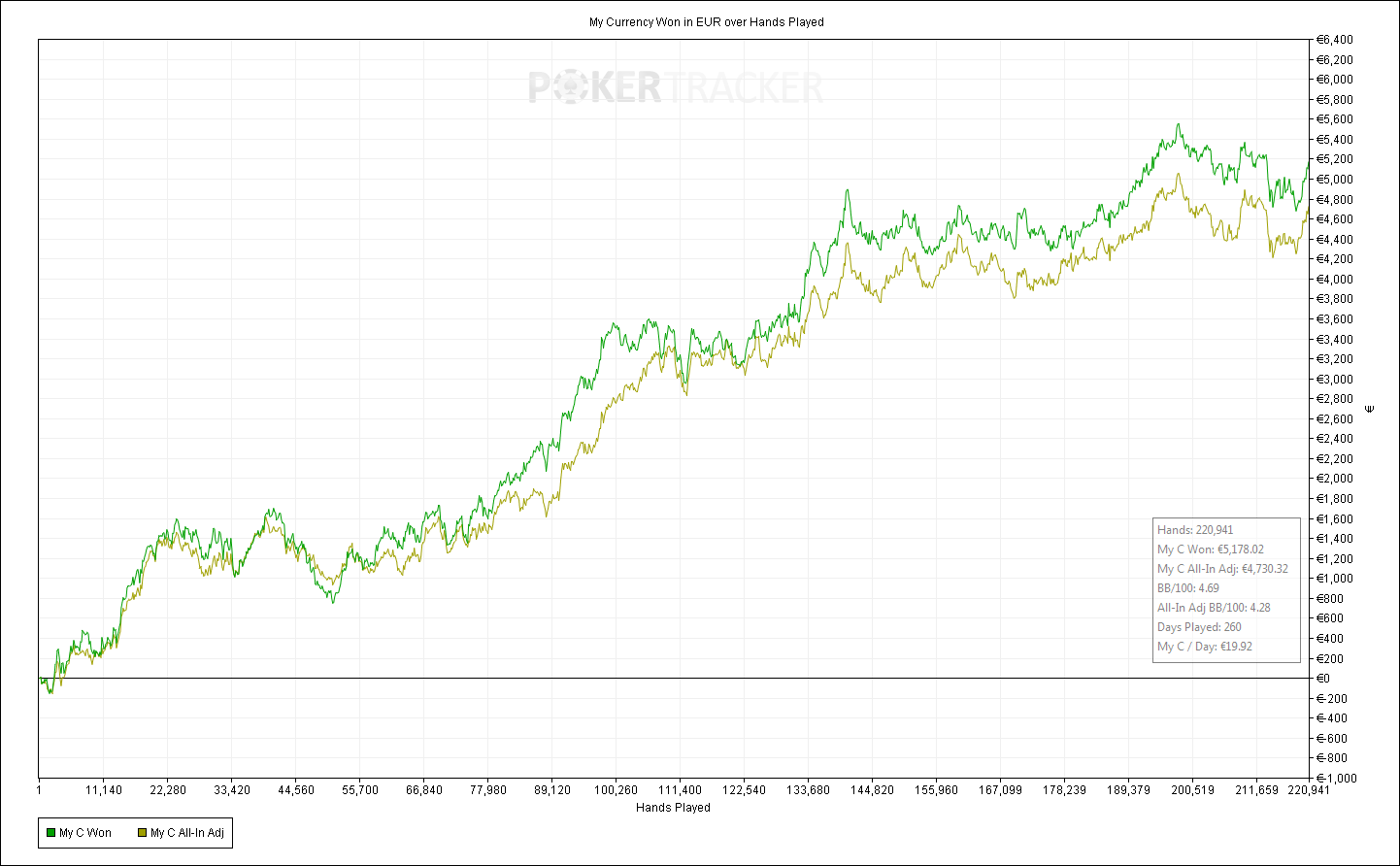Click the BB/100: 4.69 stat line
1400x866 pixels.
(x=1187, y=588)
